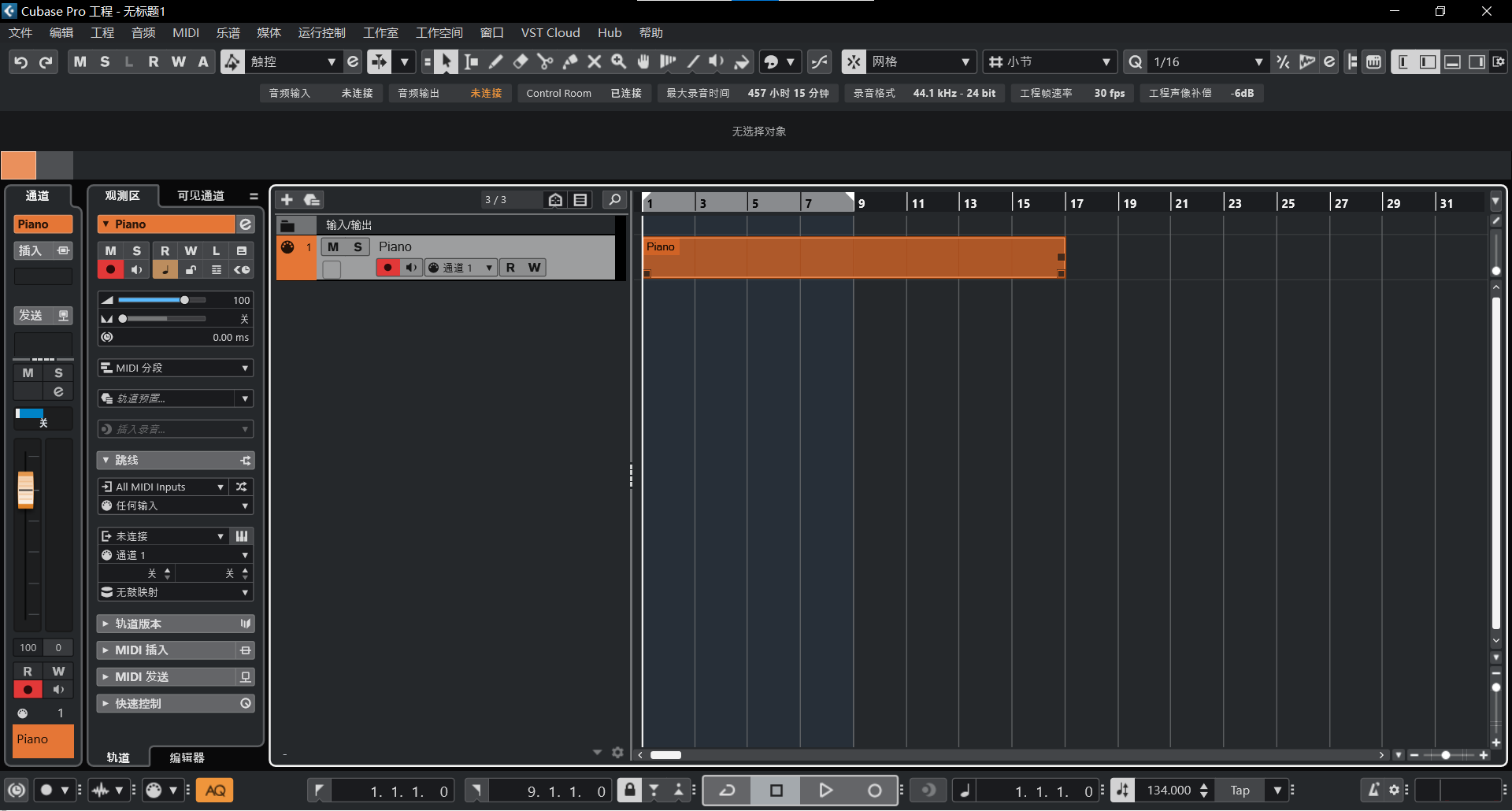1512x811 pixels.
Task: Open the 文件 menu
Action: (20, 33)
